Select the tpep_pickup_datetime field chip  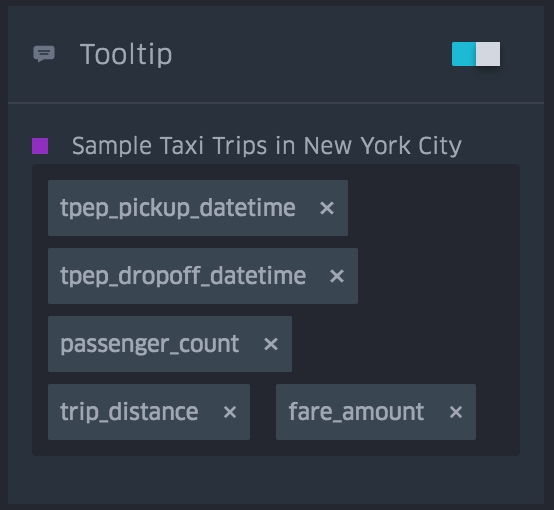coord(198,208)
